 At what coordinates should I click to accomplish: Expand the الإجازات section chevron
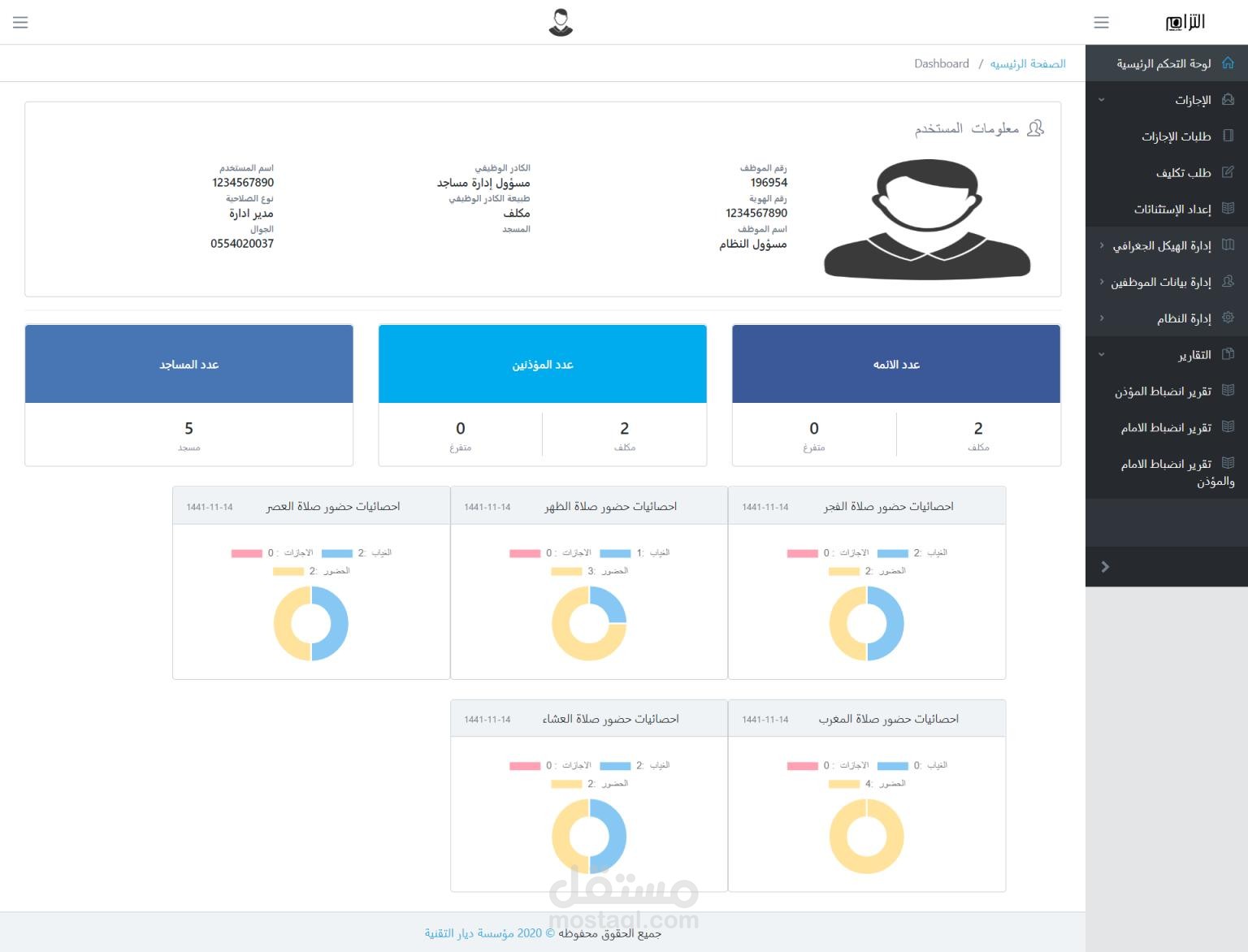[1102, 99]
